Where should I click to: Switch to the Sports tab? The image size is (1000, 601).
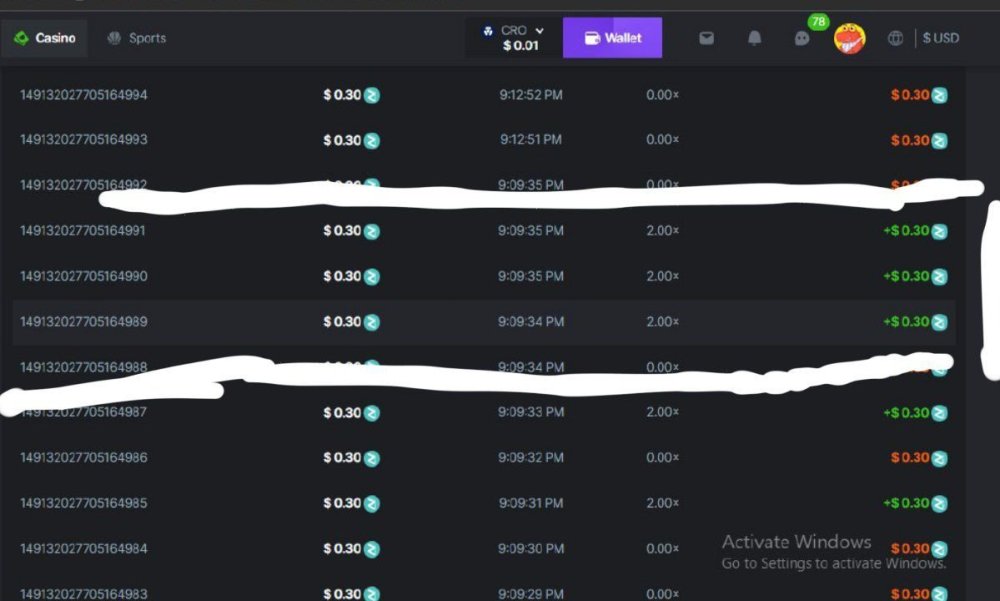137,38
